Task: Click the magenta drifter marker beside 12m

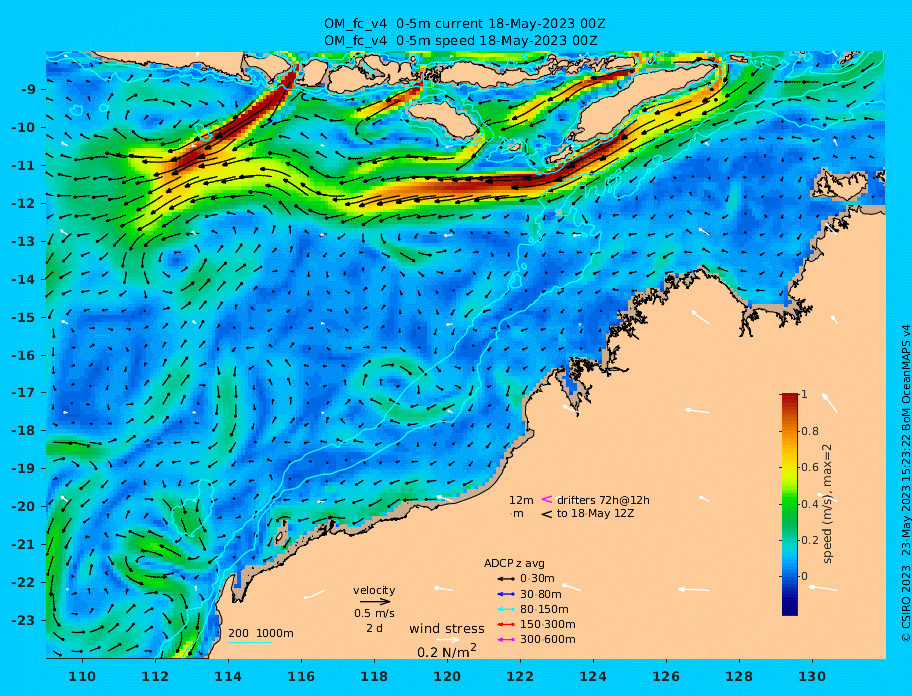Action: tap(547, 499)
